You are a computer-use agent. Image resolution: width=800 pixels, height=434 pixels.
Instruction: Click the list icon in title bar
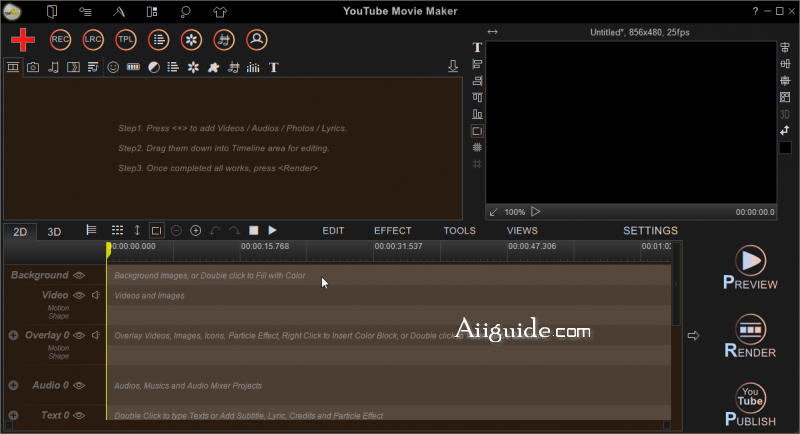tap(85, 11)
